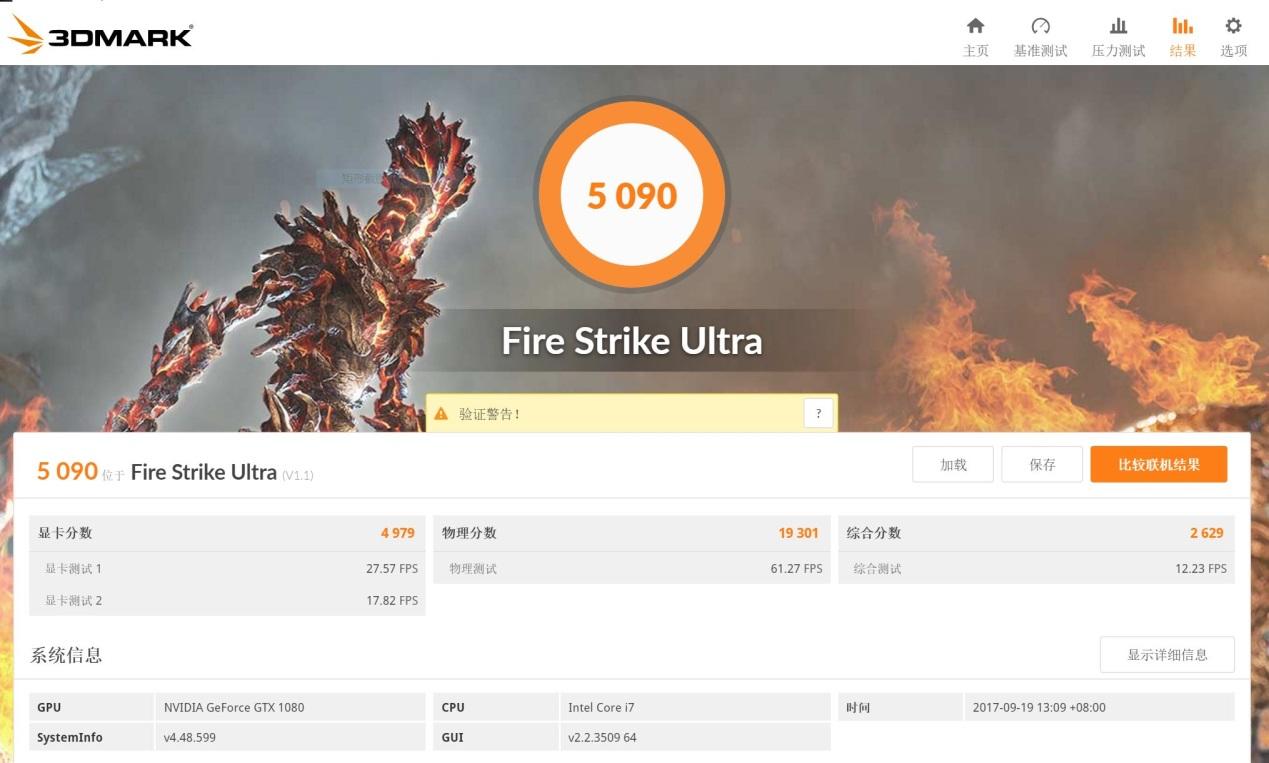Click the Fire Strike Ultra banner title
1269x763 pixels.
click(632, 341)
